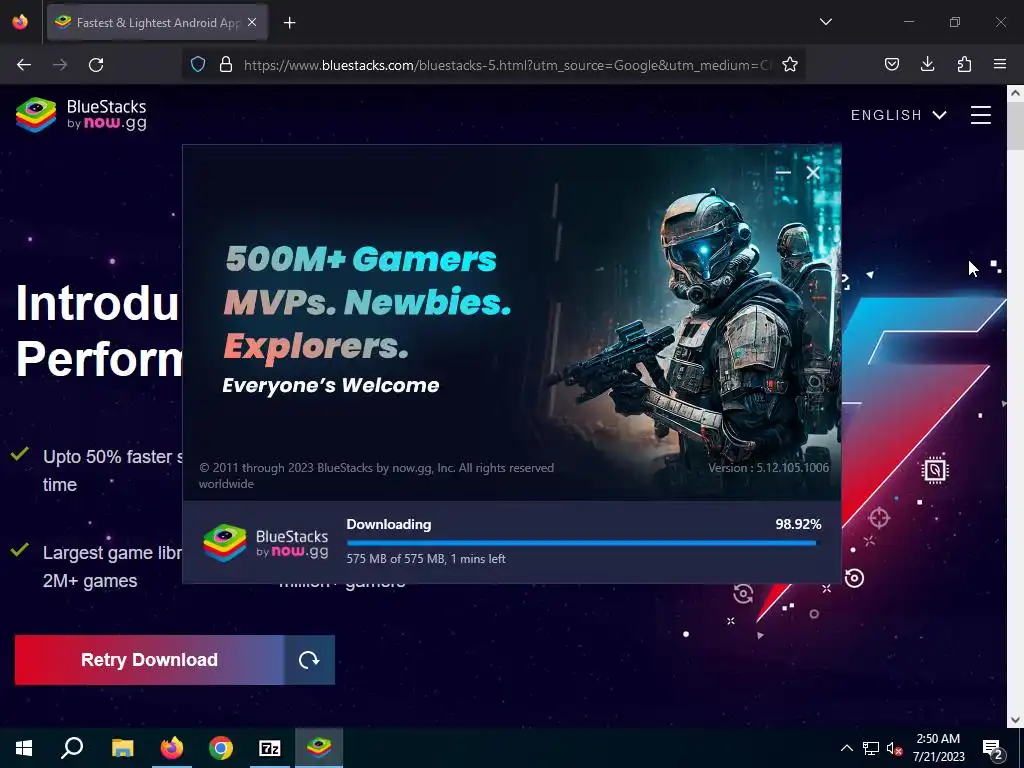Click the installer's BlueStacks logo

(265, 543)
